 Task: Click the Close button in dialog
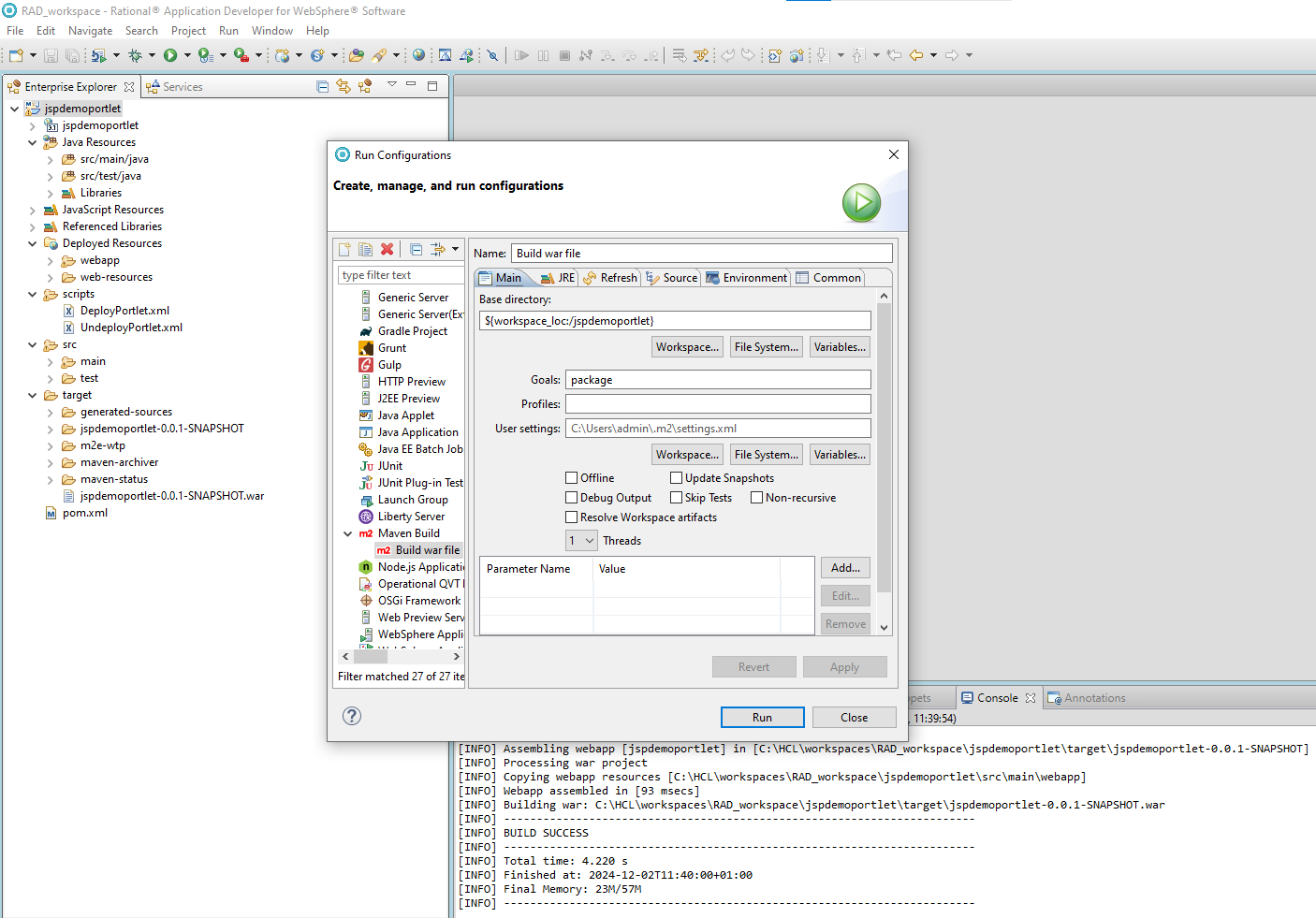click(x=855, y=718)
